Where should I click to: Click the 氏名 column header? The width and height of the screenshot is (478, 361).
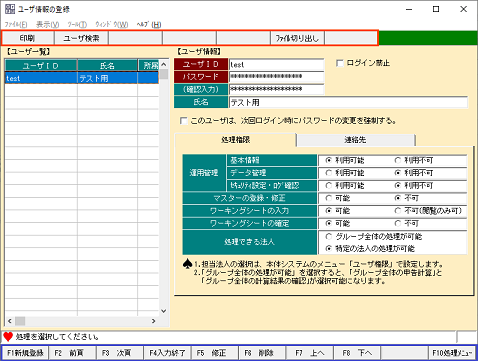point(107,65)
